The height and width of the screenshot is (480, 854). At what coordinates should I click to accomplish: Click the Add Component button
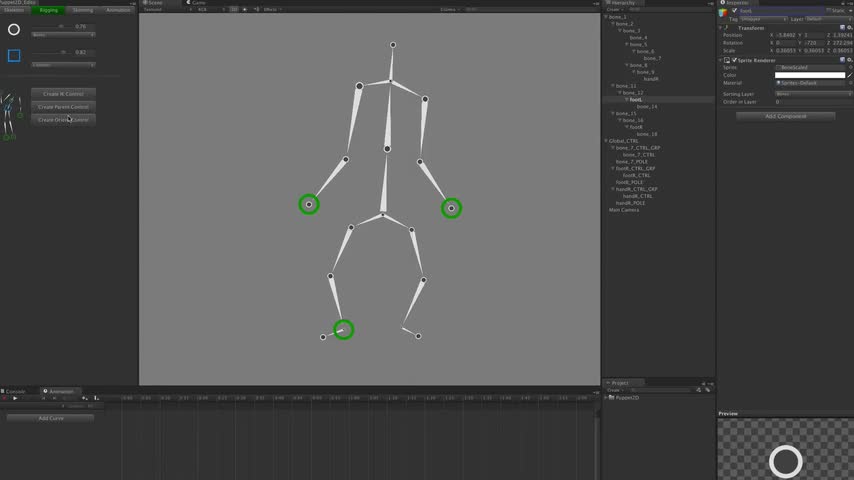785,116
